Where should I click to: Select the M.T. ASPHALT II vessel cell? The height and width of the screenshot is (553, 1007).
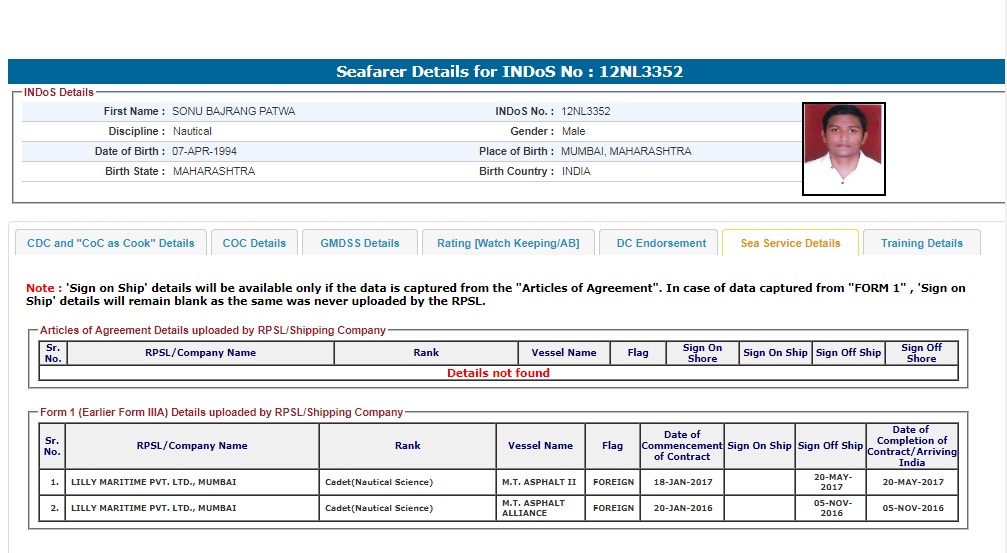tap(539, 482)
